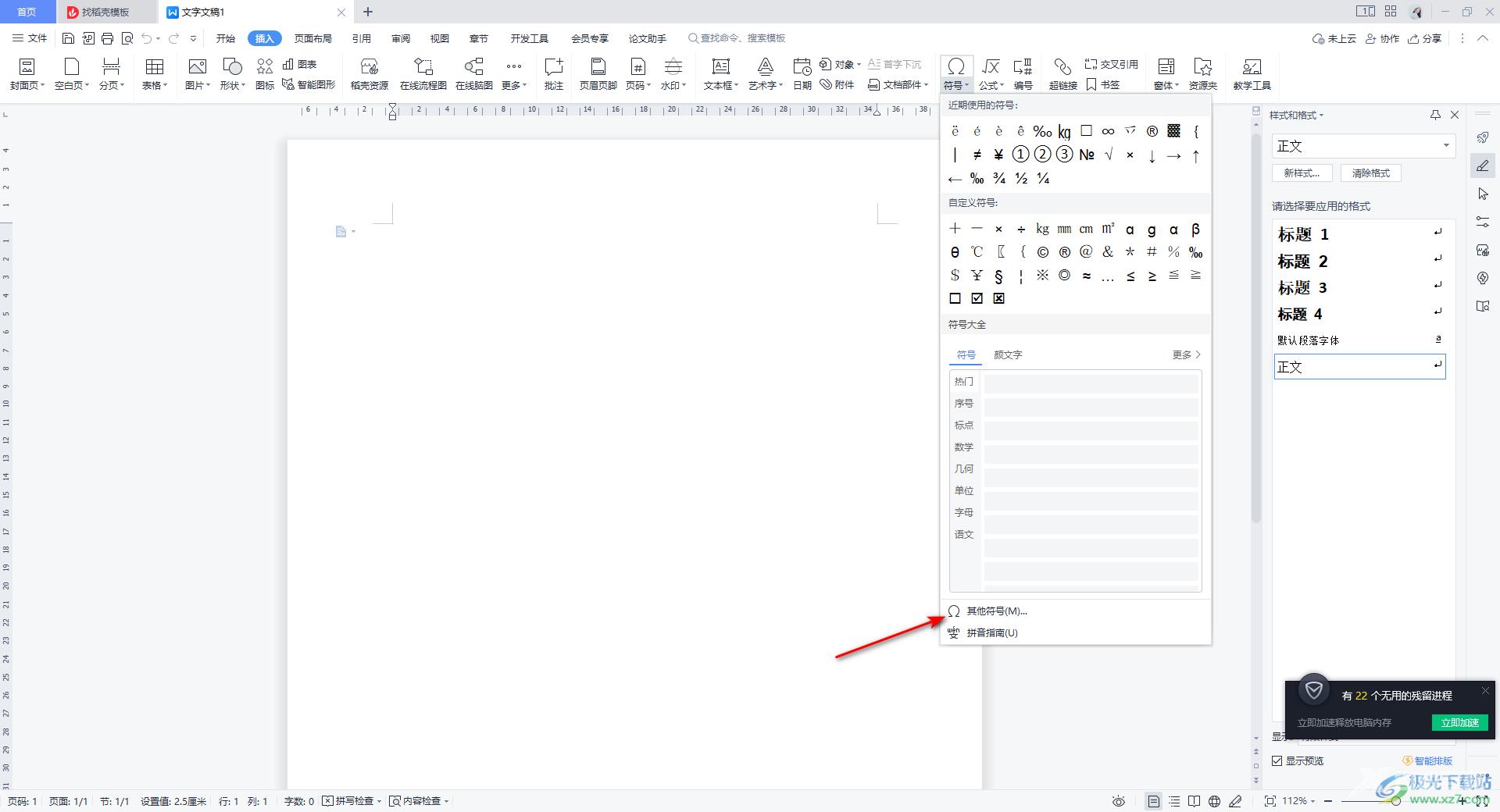The height and width of the screenshot is (812, 1500).
Task: Adjust the zoom slider in status bar
Action: tap(1396, 801)
